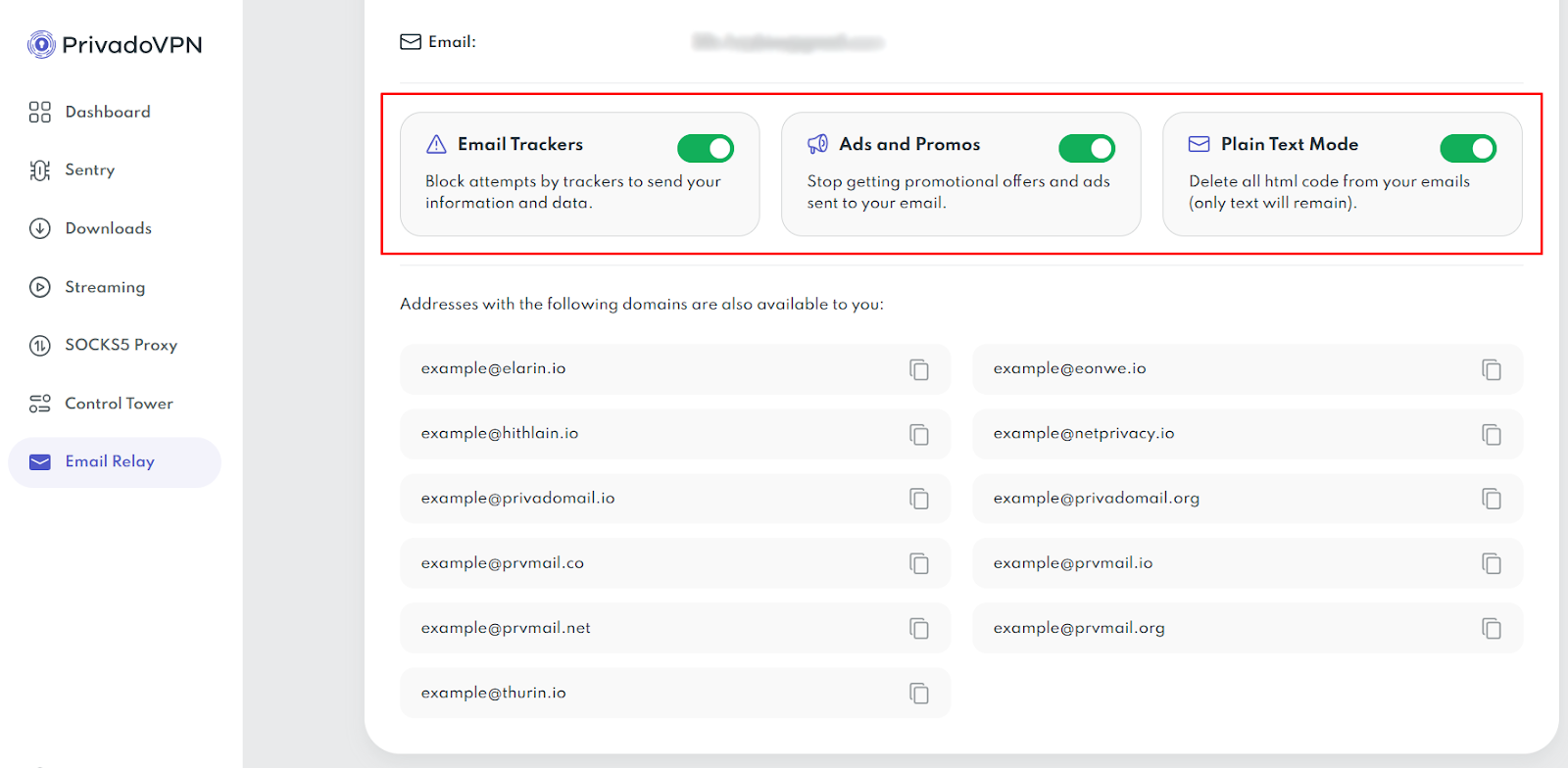
Task: Copy the example@hithlain.io address
Action: (x=918, y=434)
